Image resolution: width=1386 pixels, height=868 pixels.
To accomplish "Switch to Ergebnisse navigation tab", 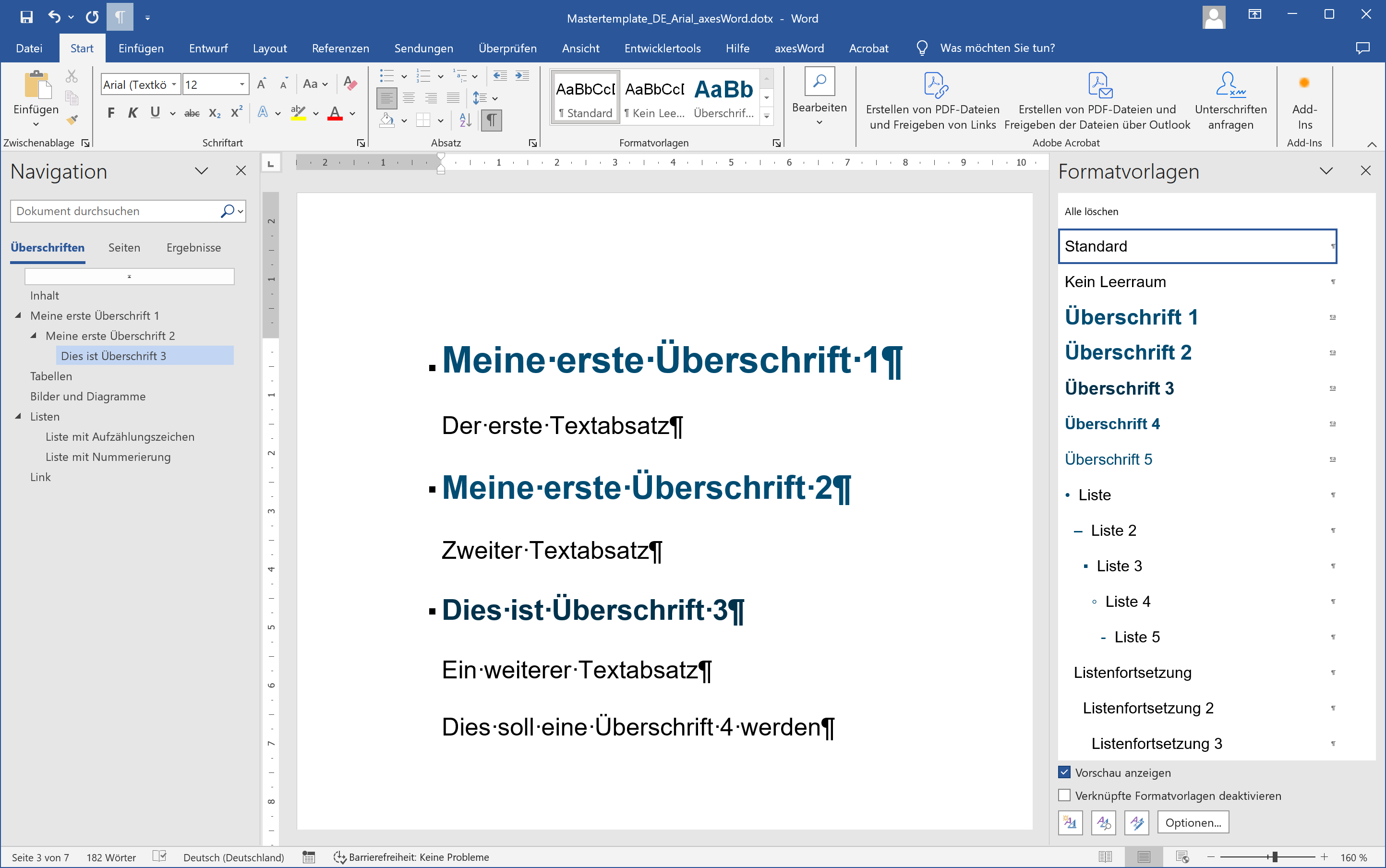I will click(193, 247).
